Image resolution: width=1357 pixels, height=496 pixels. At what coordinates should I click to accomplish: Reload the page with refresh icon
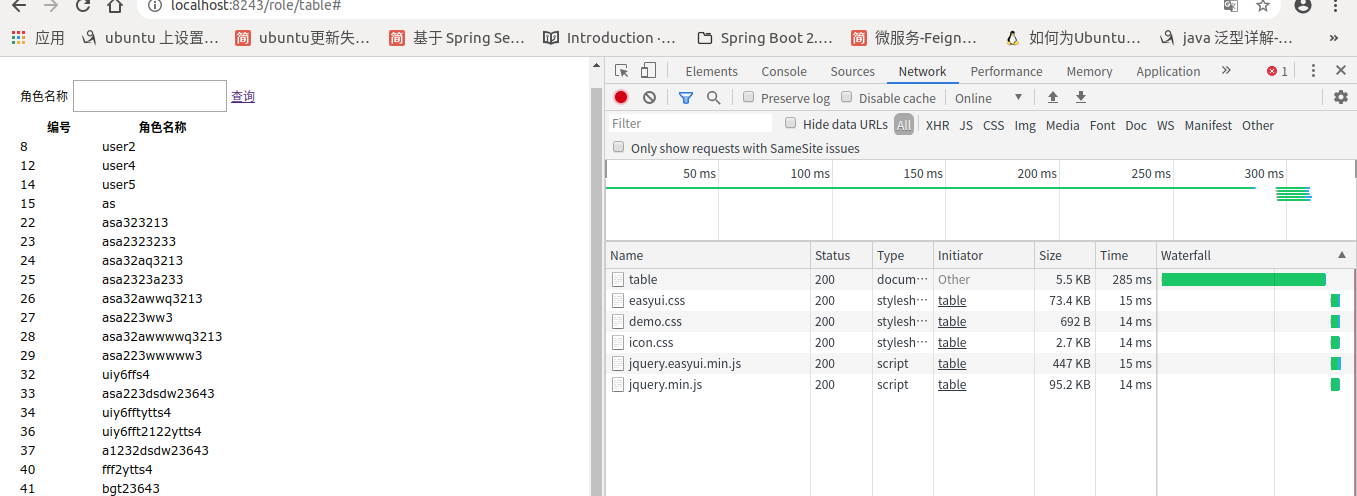[82, 5]
